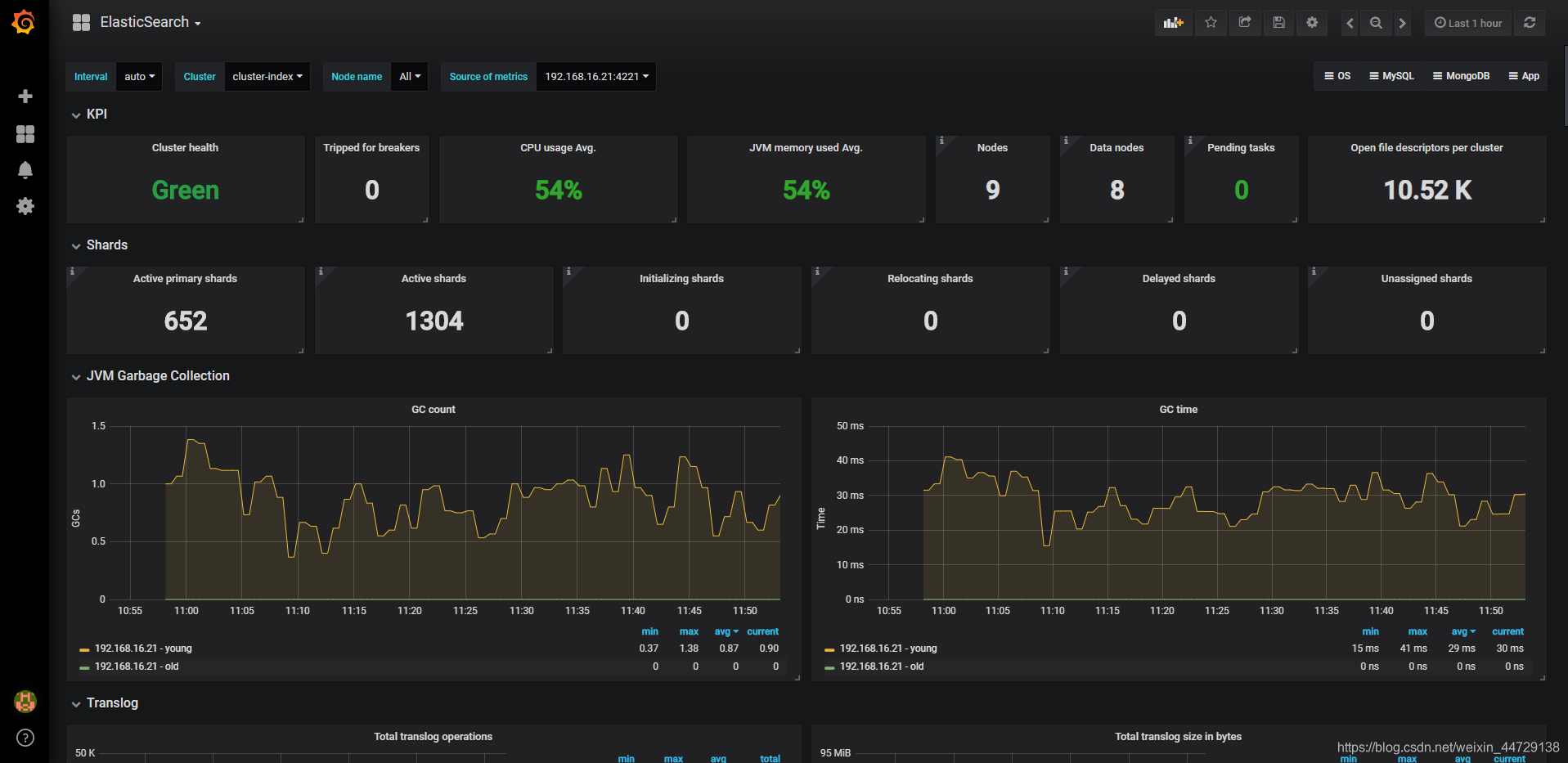
Task: Collapse the JVM Garbage Collection row
Action: (150, 376)
